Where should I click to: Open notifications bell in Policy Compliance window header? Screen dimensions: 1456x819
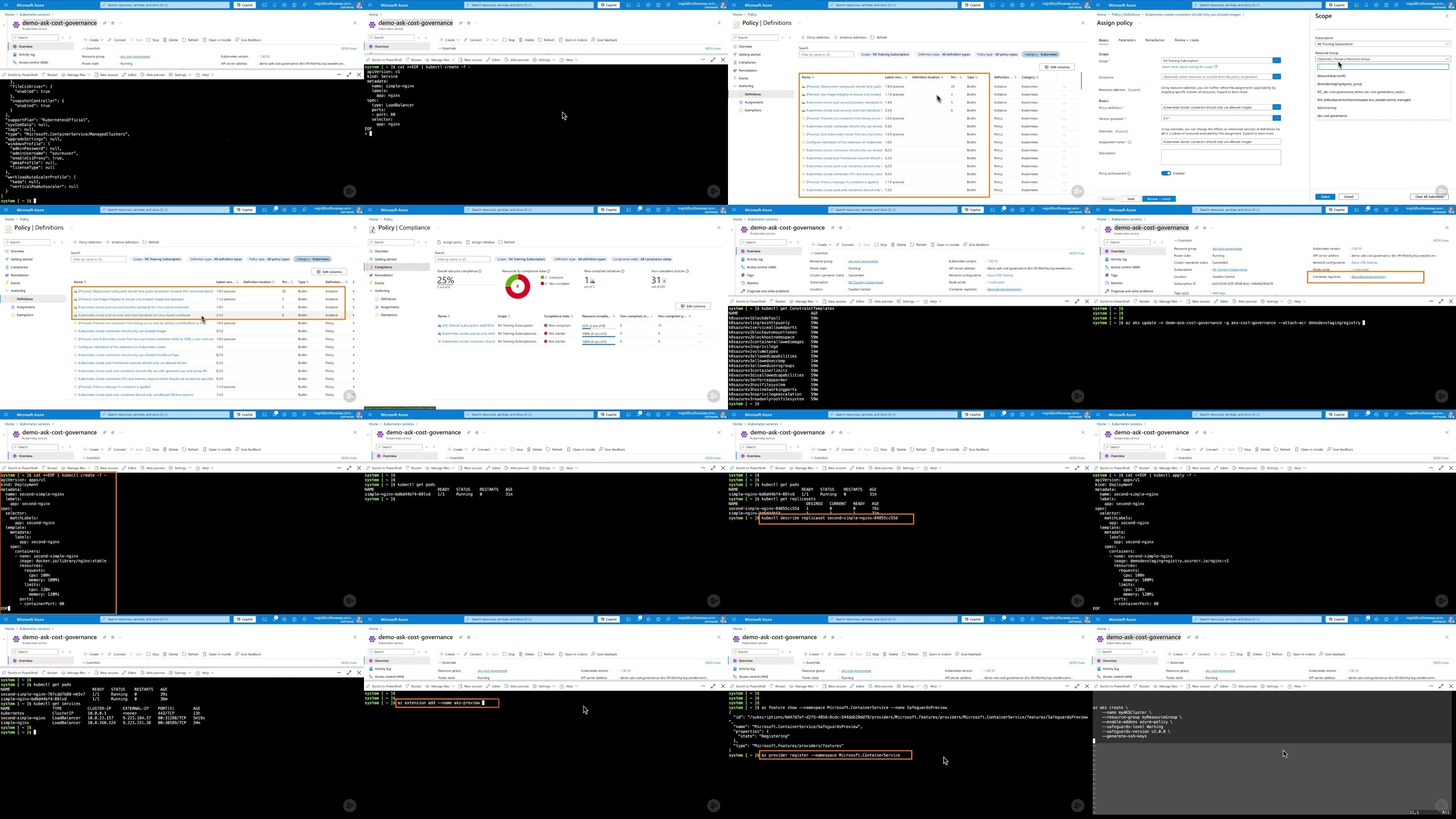639,209
